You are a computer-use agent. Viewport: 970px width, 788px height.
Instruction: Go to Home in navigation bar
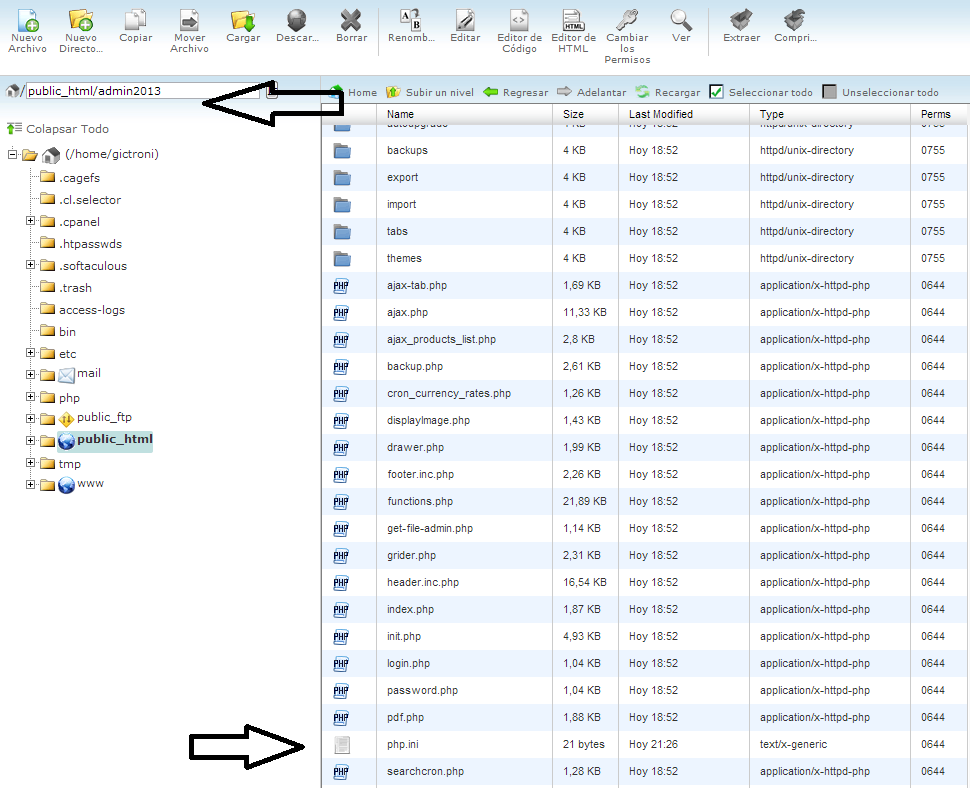[362, 93]
